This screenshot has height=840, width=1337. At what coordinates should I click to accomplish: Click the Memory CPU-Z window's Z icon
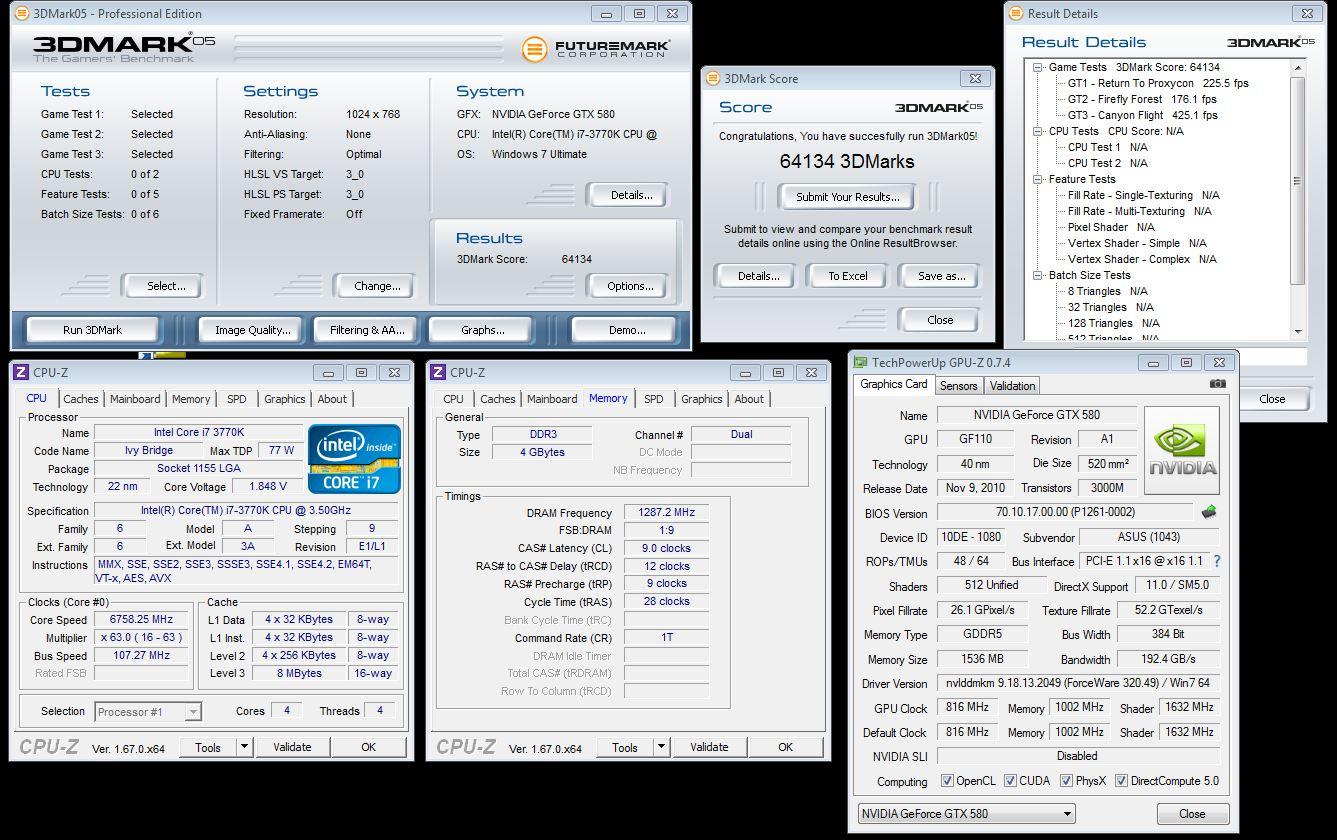coord(438,372)
